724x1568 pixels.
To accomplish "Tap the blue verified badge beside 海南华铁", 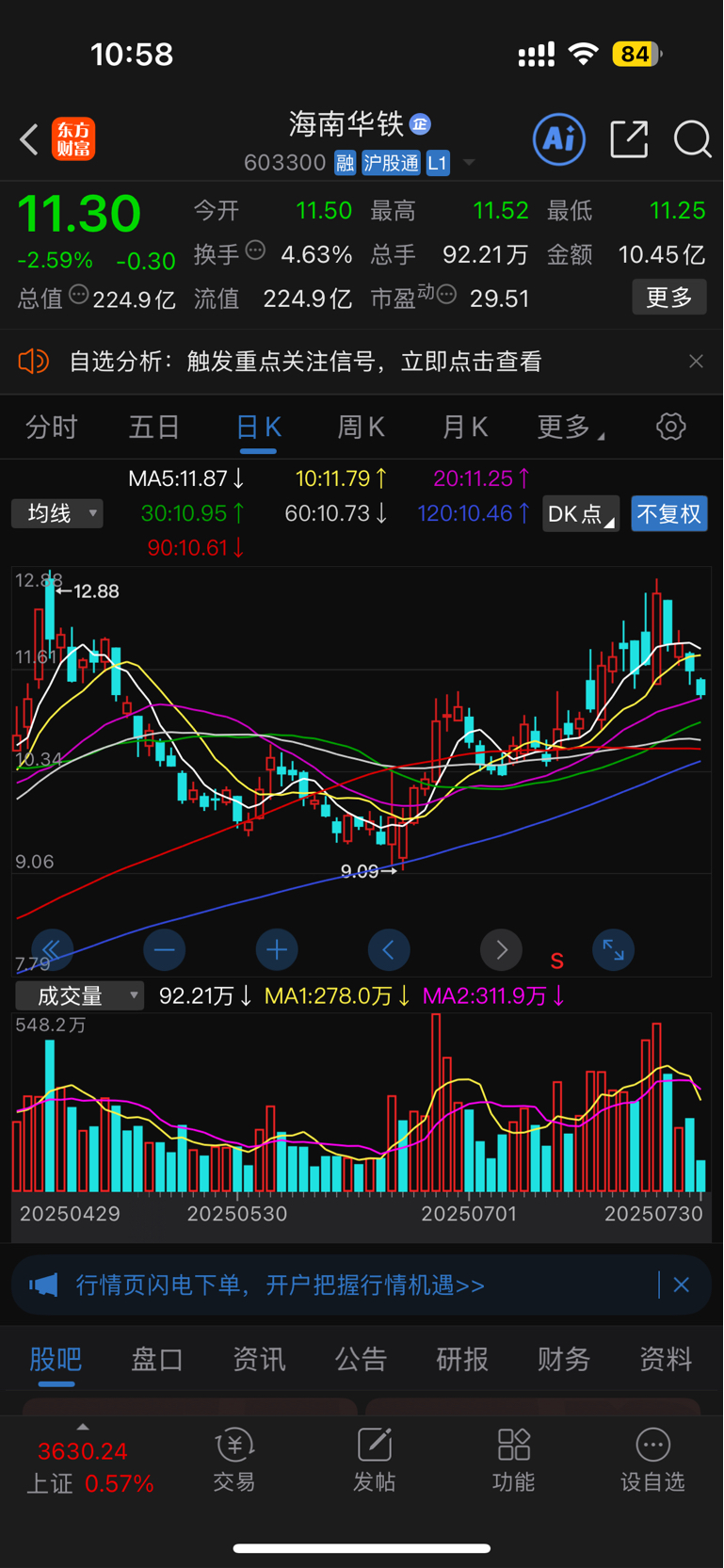I will (x=421, y=123).
